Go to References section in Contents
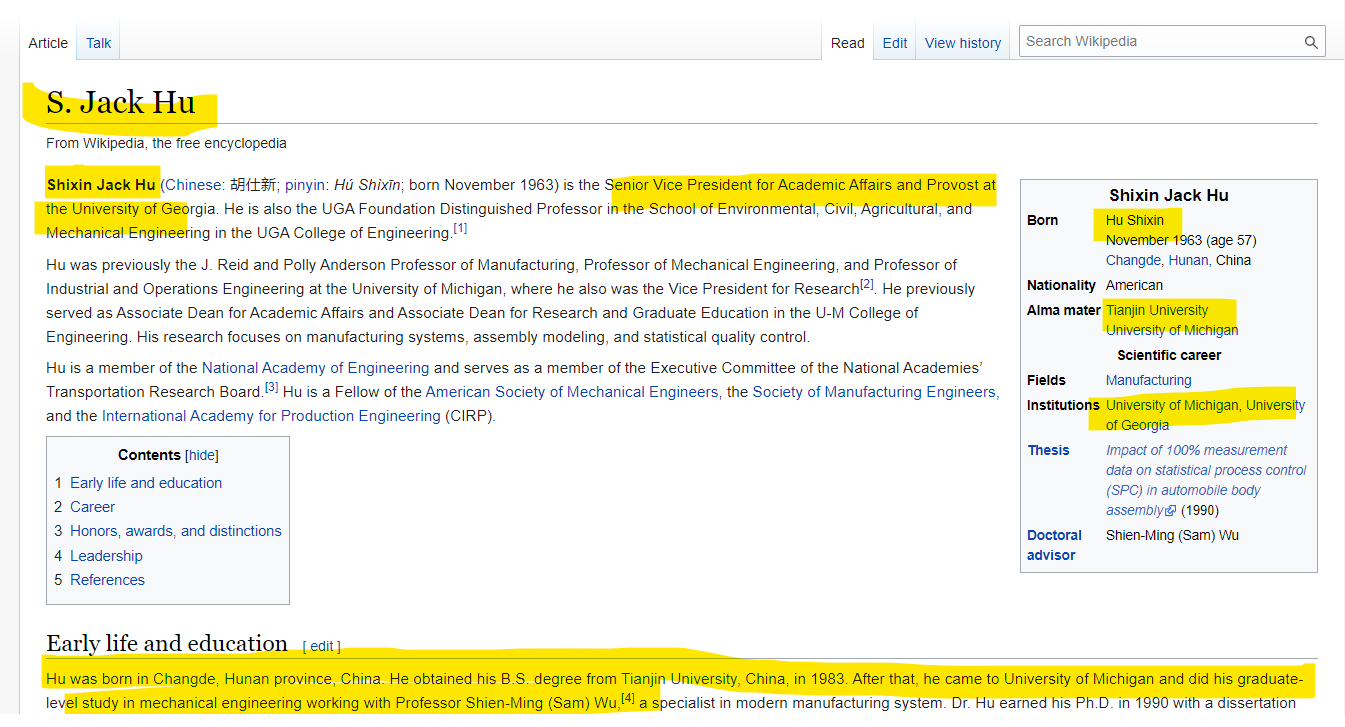 [x=107, y=580]
